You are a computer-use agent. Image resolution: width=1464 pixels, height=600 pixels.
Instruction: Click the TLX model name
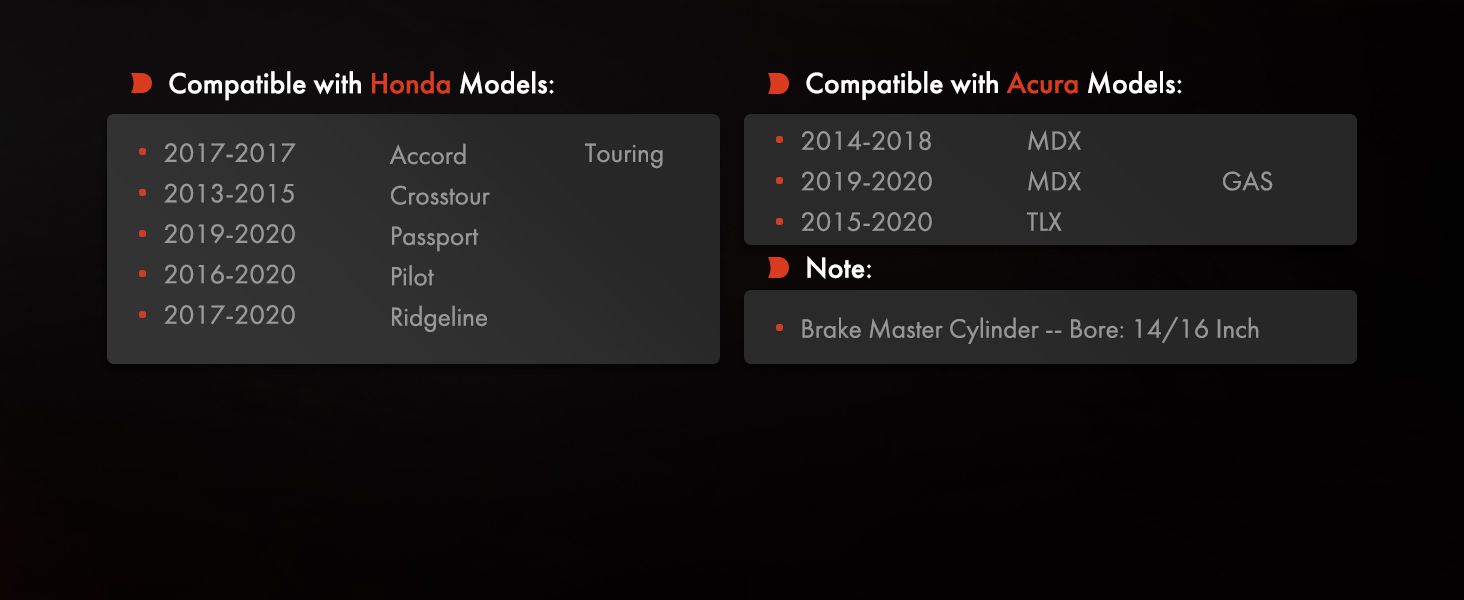pyautogui.click(x=1044, y=222)
